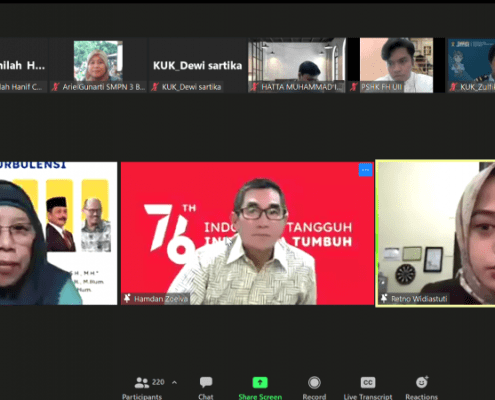This screenshot has width=495, height=400.
Task: Start recording with the Record icon
Action: click(x=314, y=383)
